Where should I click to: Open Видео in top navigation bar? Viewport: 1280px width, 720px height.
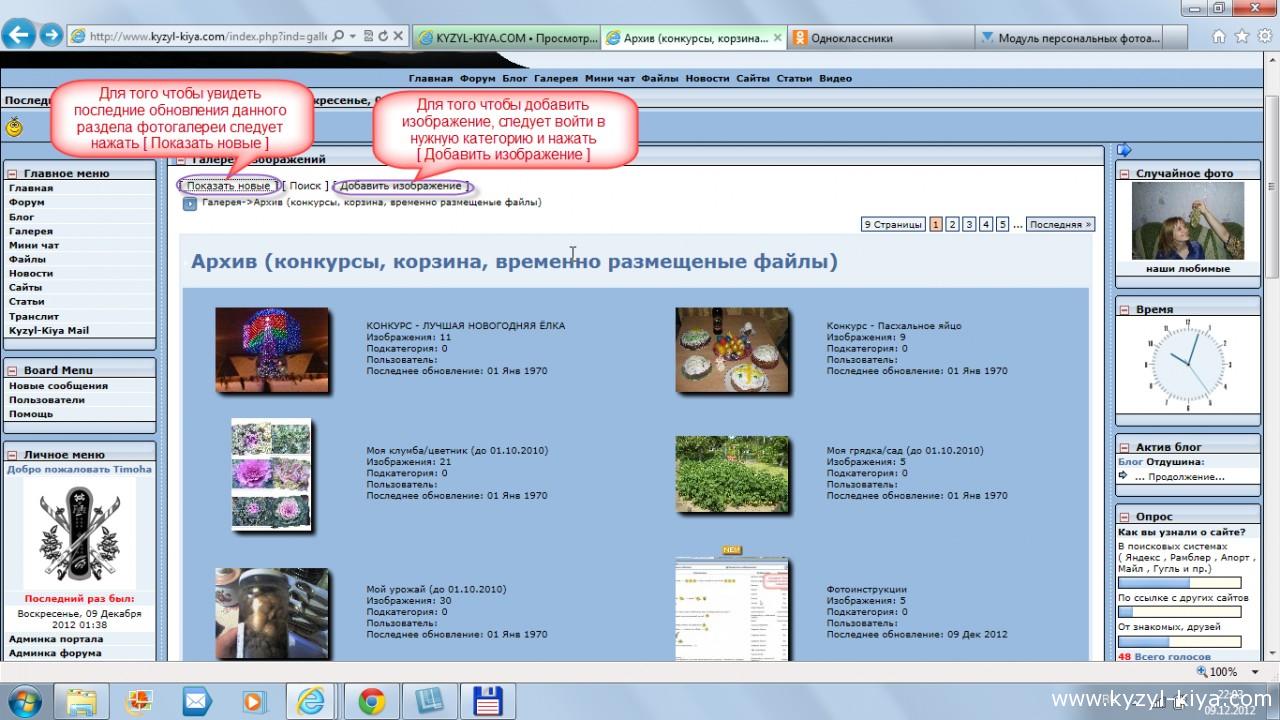click(835, 78)
